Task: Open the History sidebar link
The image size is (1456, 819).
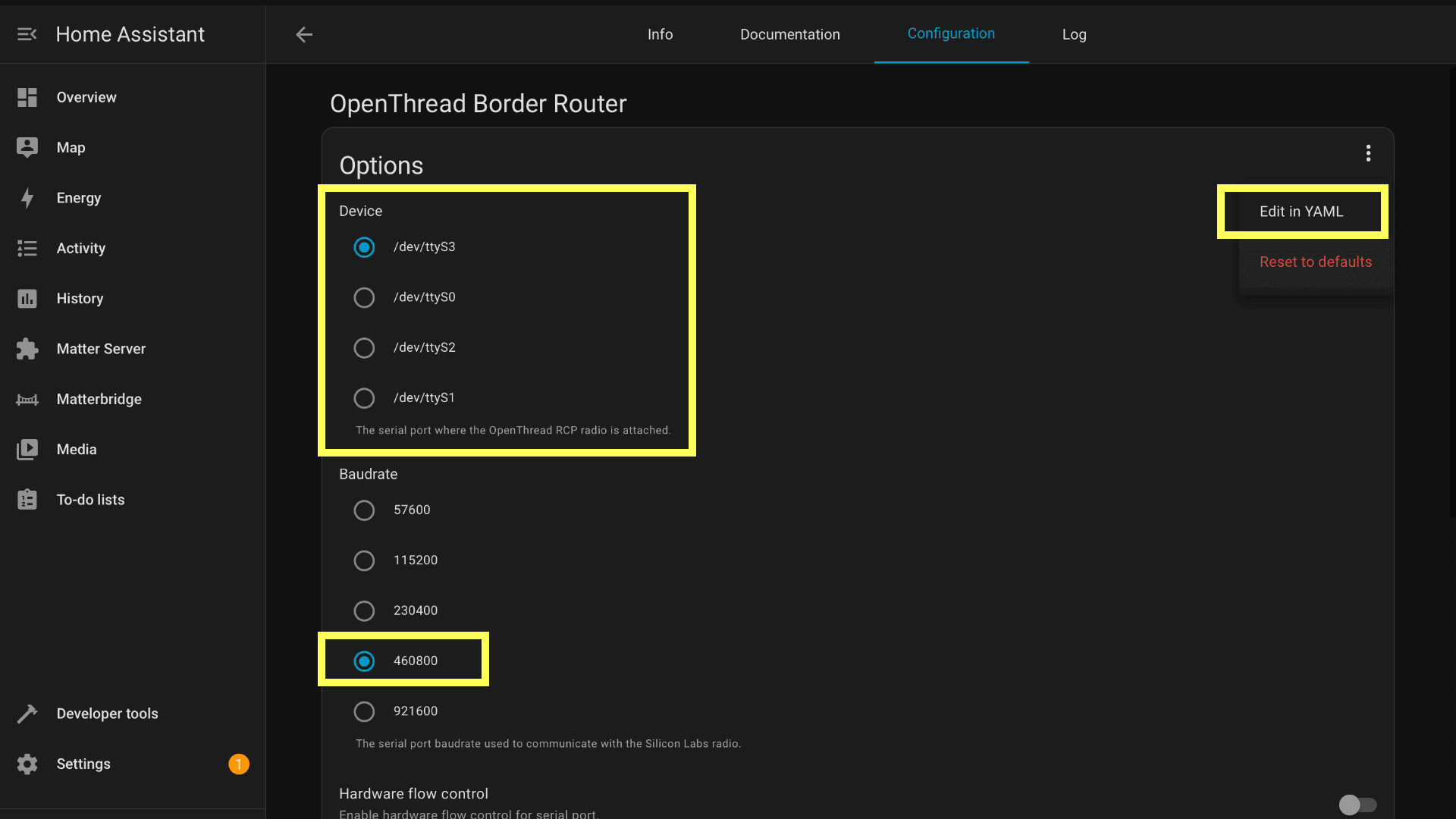Action: coord(80,298)
